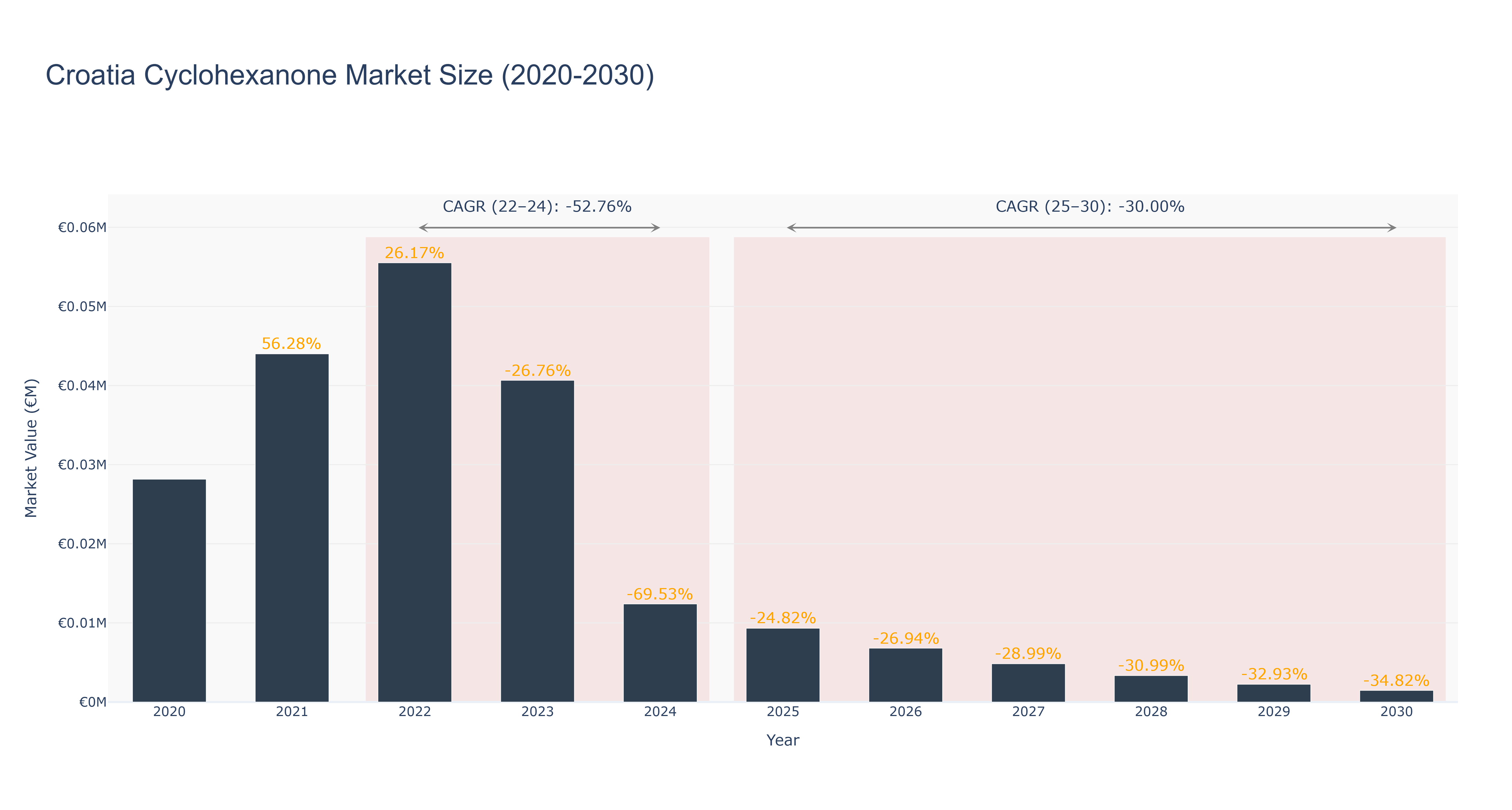Click the '€0.04M' y-axis tick label
This screenshot has height=810, width=1512.
82,386
